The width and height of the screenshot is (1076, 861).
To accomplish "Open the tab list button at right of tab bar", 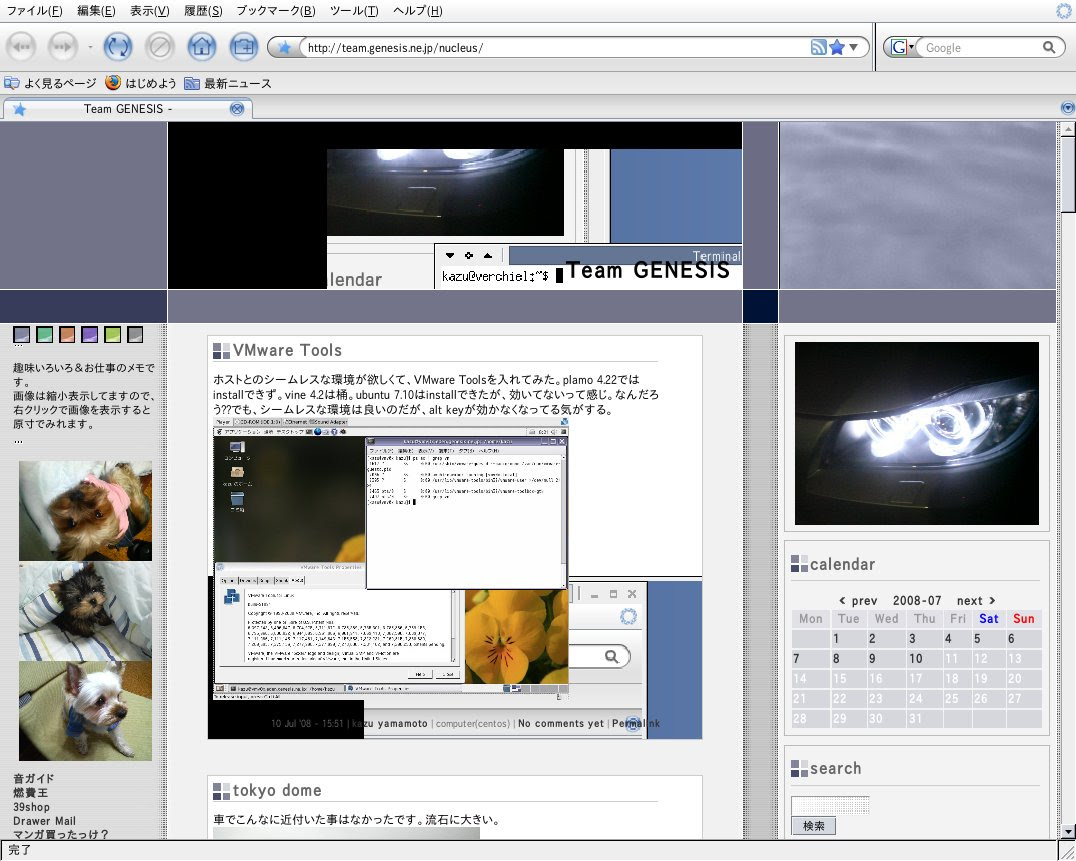I will coord(1067,108).
